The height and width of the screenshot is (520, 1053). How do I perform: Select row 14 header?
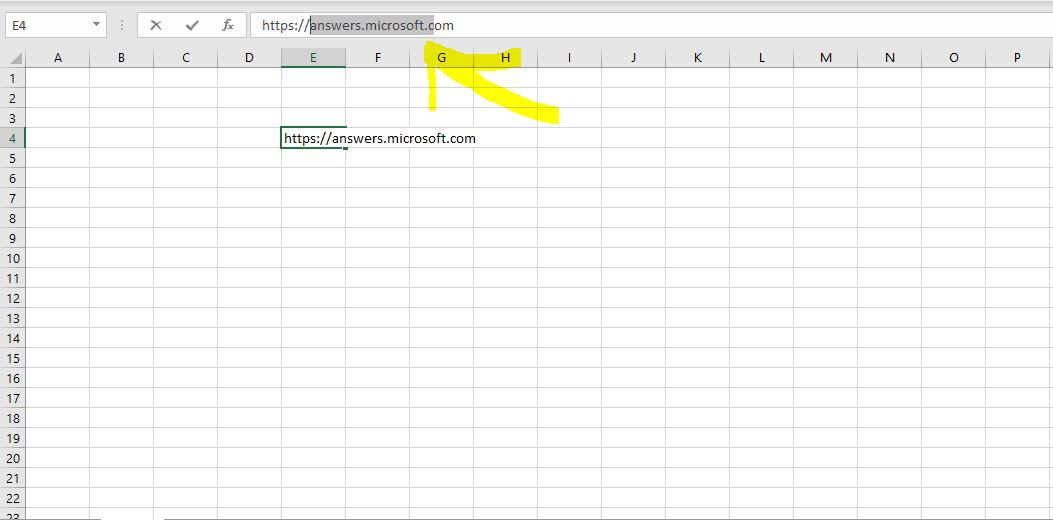coord(12,338)
